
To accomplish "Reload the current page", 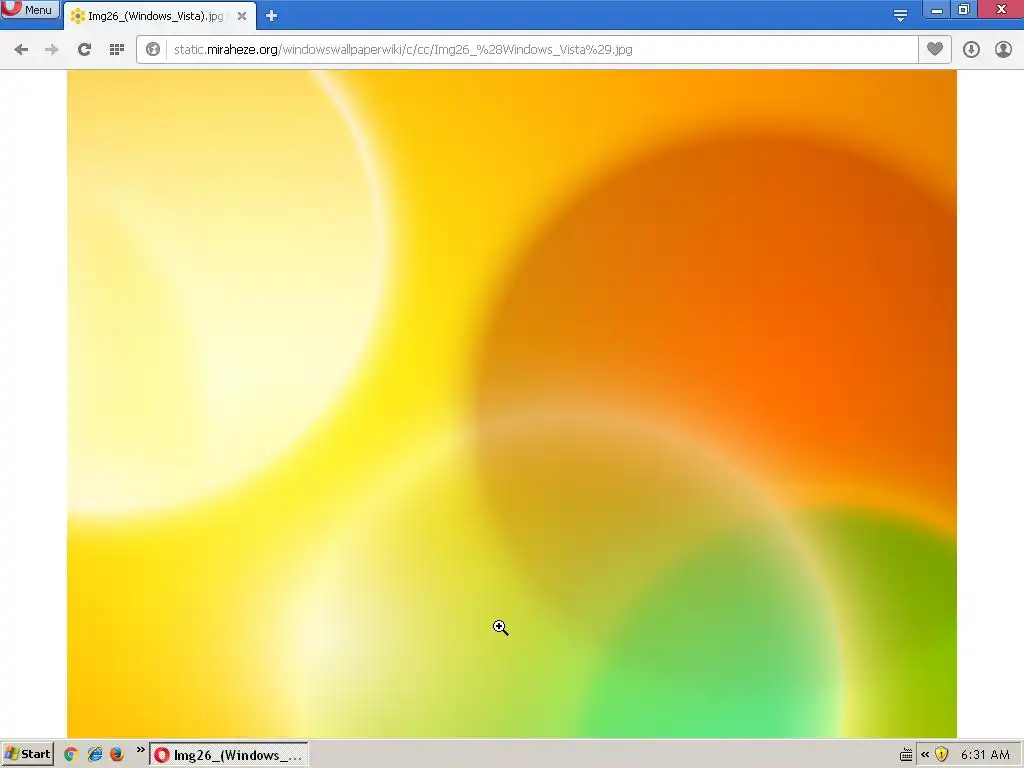I will pos(84,50).
